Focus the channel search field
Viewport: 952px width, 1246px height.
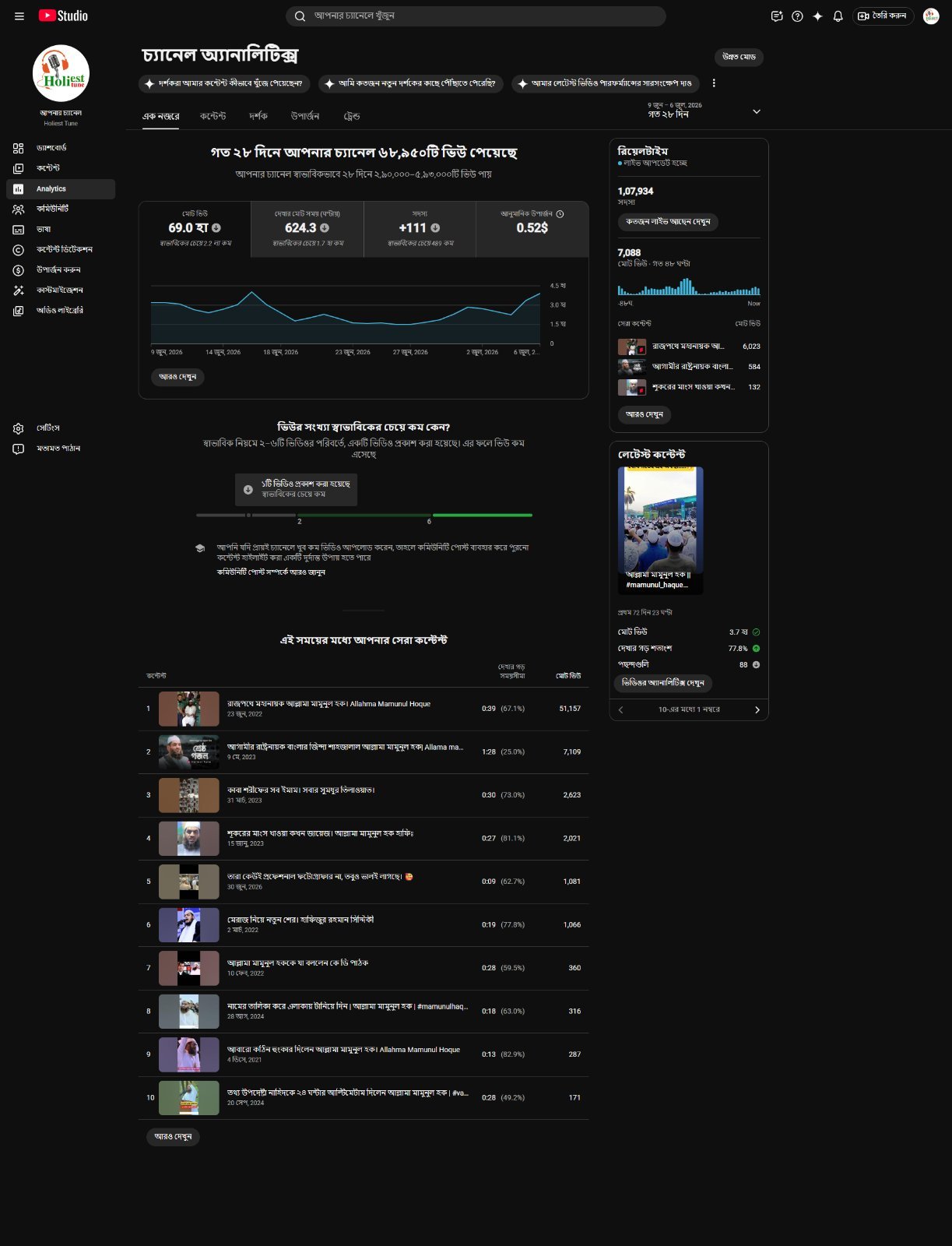[476, 16]
